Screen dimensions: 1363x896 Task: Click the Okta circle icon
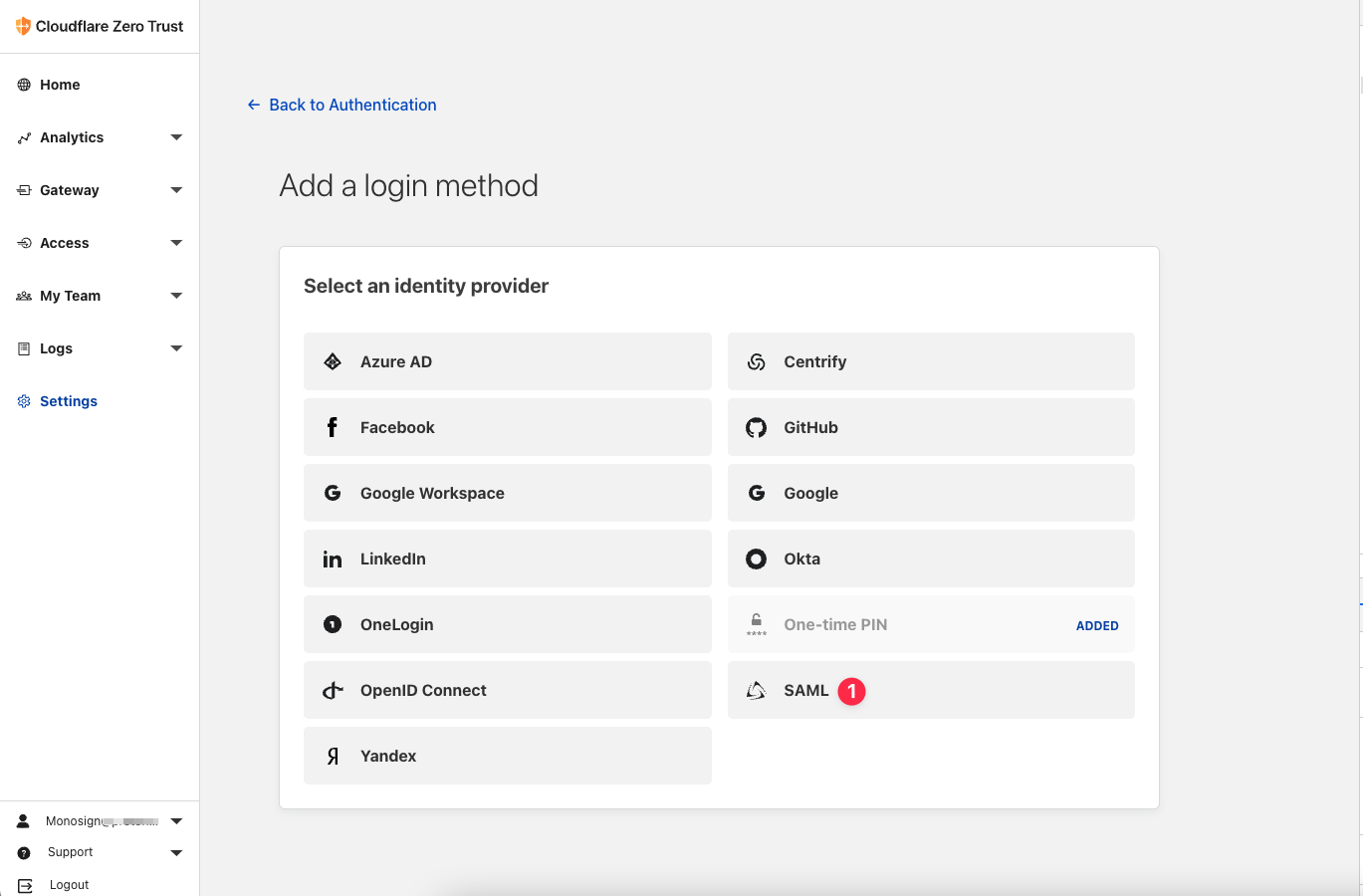pos(756,560)
